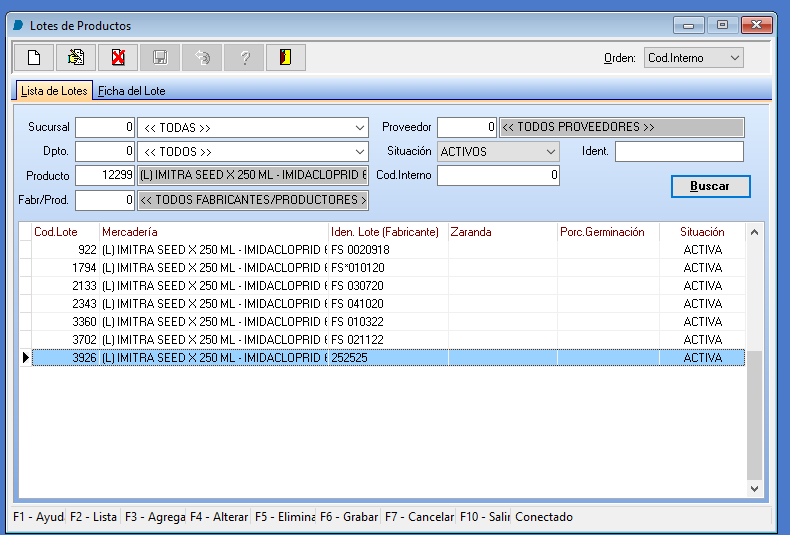The height and width of the screenshot is (535, 790).
Task: Click the Conectado status text
Action: (544, 517)
